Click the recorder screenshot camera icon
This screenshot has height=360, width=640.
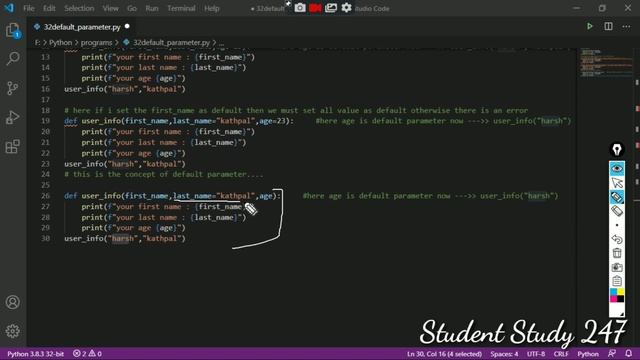coord(300,8)
